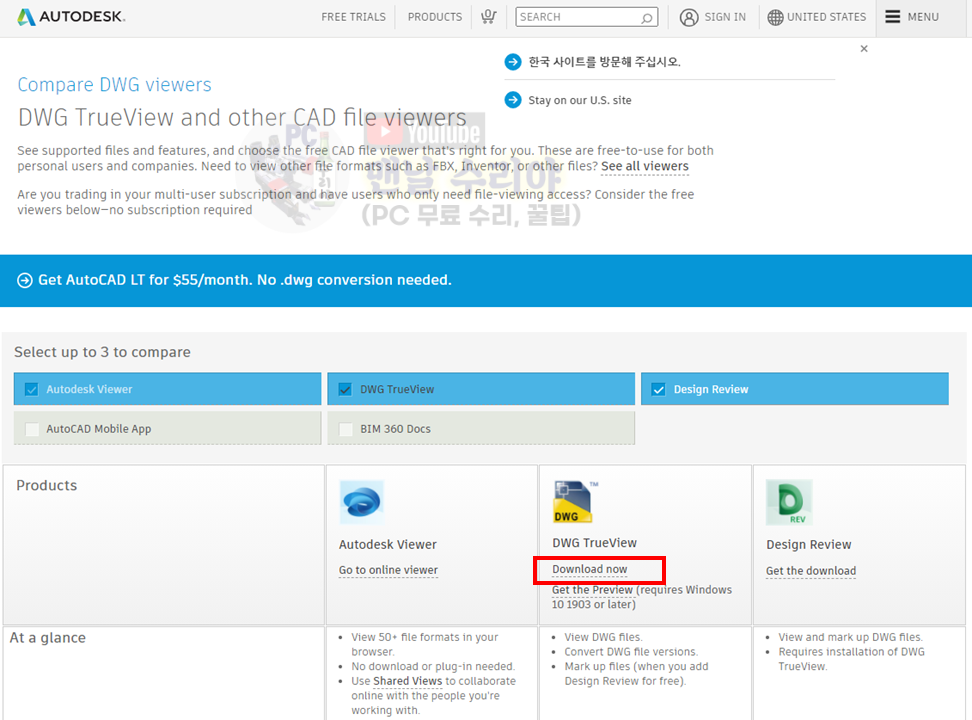Click SIGN IN text in header
Viewport: 972px width, 720px height.
point(725,17)
